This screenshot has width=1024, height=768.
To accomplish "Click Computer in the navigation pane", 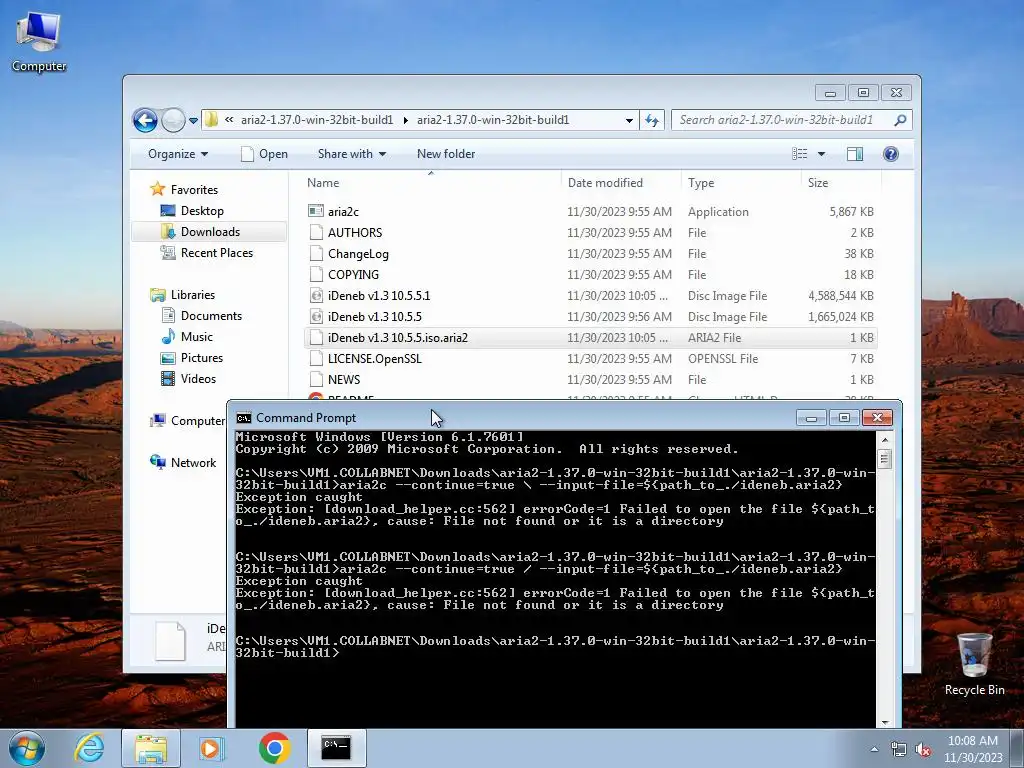I will (x=197, y=421).
